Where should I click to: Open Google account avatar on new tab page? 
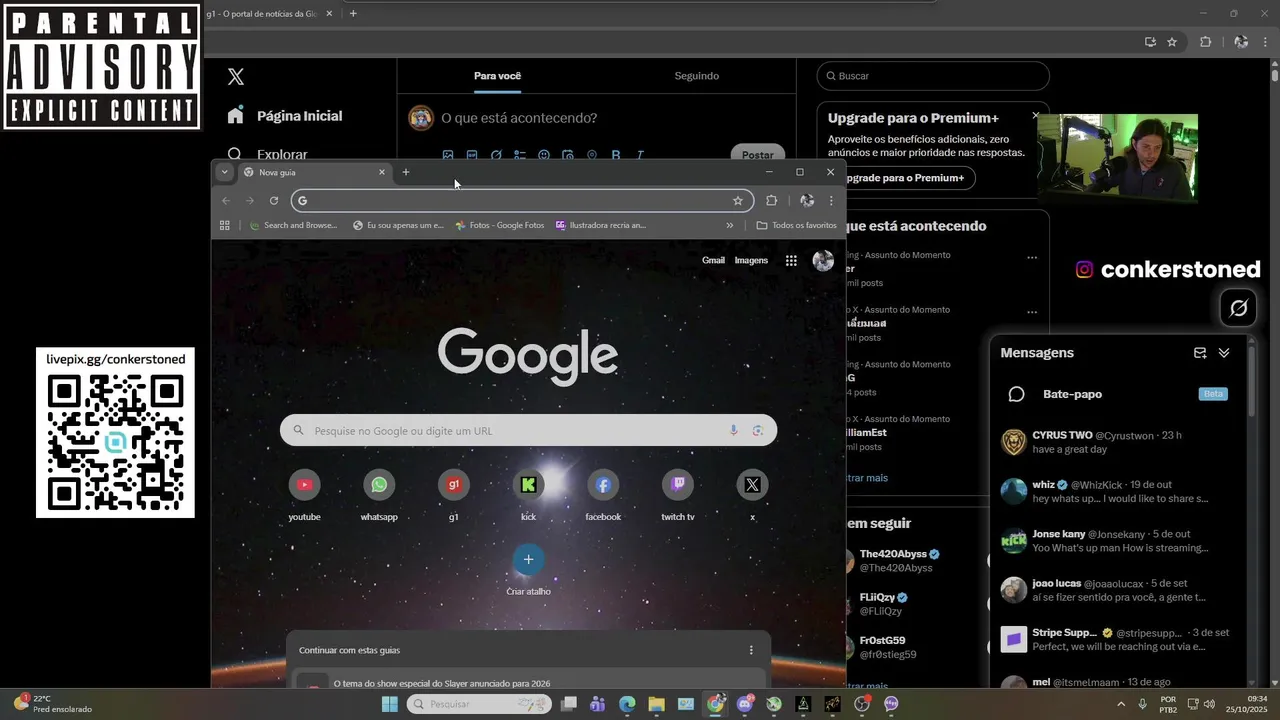[x=823, y=261]
